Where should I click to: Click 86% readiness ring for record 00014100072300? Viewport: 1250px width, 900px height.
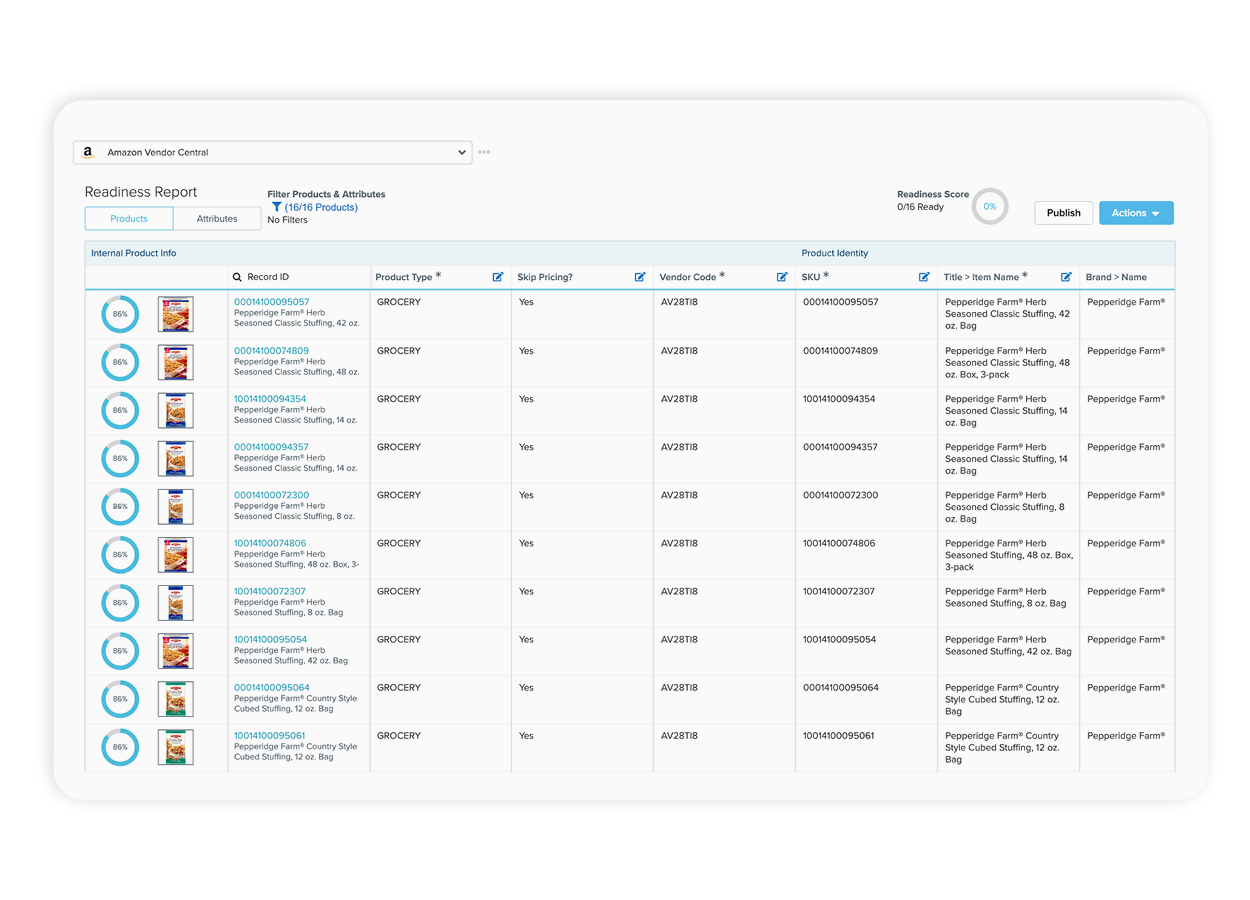pyautogui.click(x=120, y=507)
